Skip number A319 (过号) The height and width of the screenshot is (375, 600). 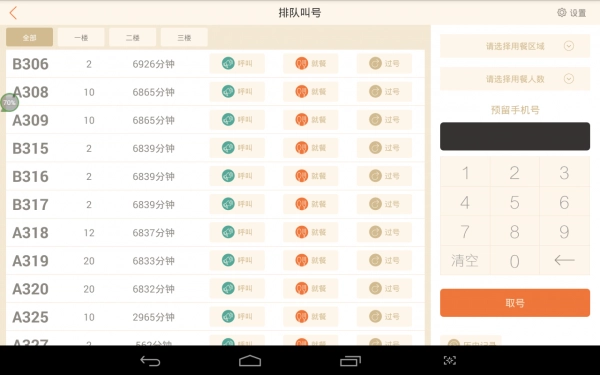(384, 260)
